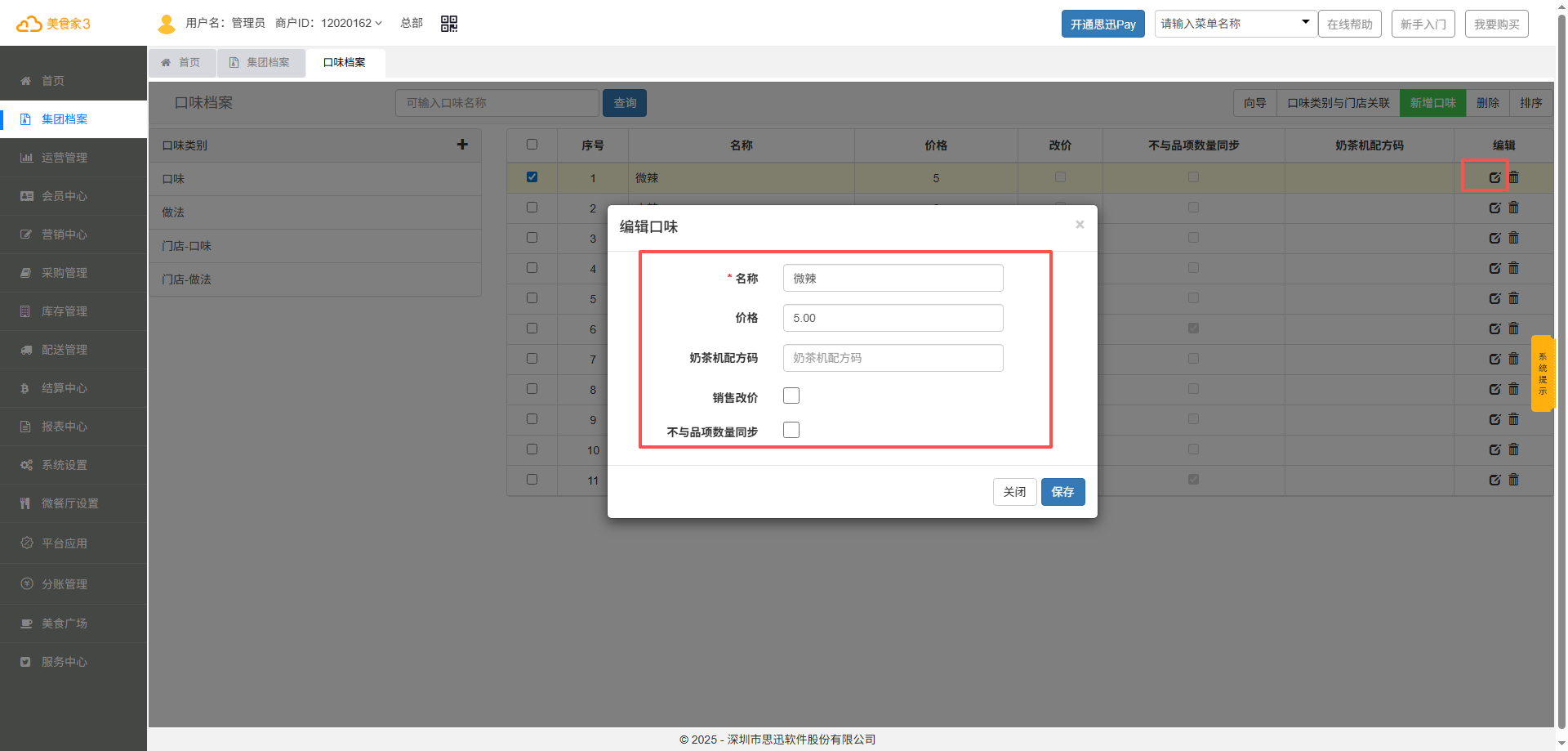Click the yellow 系统提示 side panel tab
The height and width of the screenshot is (751, 1568).
(x=1542, y=373)
